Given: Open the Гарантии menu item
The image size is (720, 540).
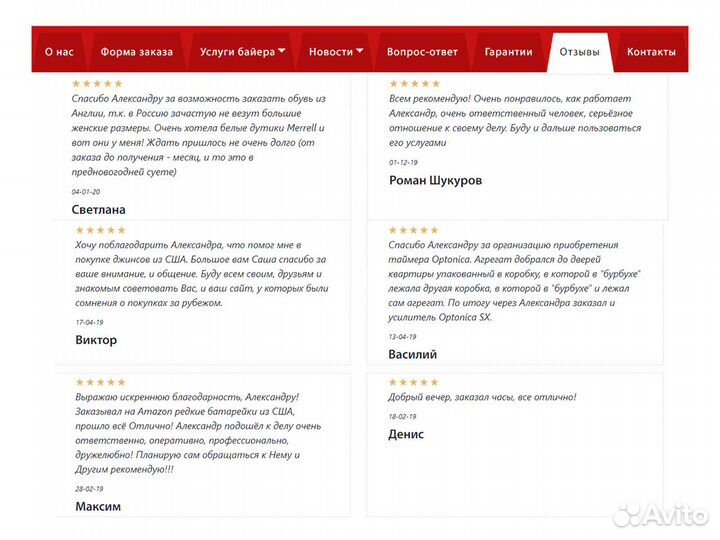Looking at the screenshot, I should tap(508, 52).
